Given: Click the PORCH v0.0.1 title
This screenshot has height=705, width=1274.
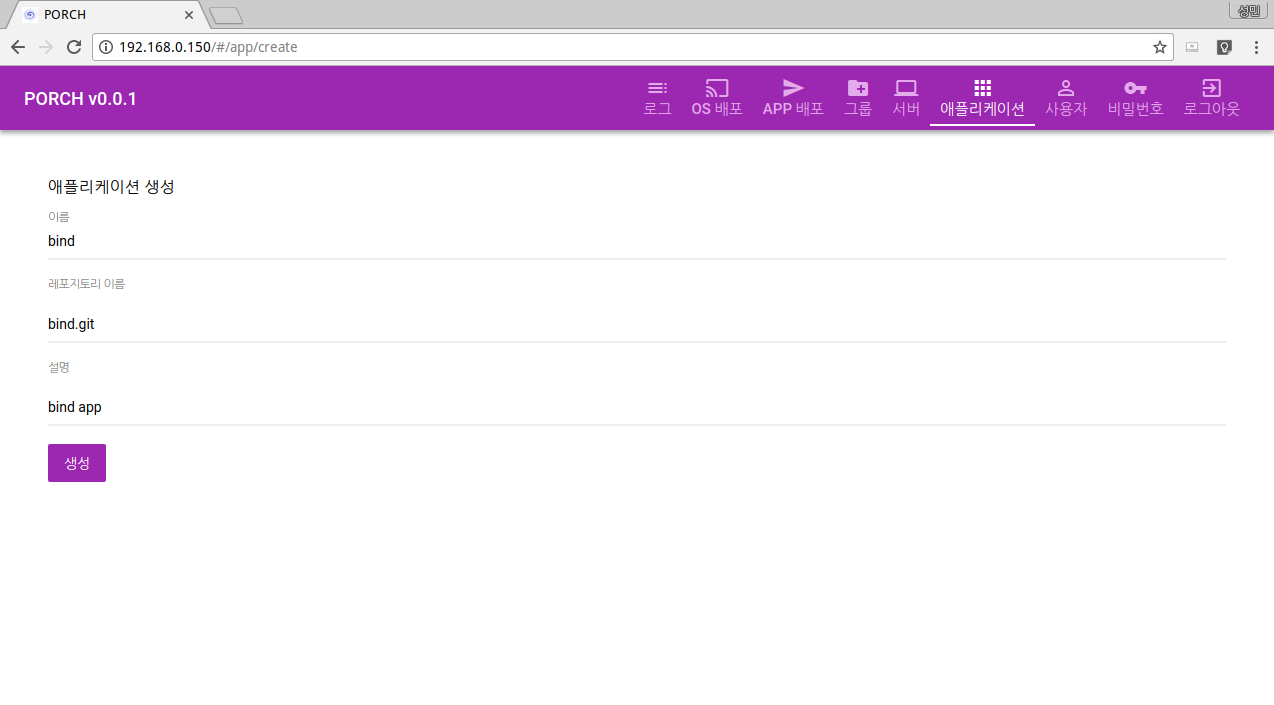Looking at the screenshot, I should pos(80,99).
